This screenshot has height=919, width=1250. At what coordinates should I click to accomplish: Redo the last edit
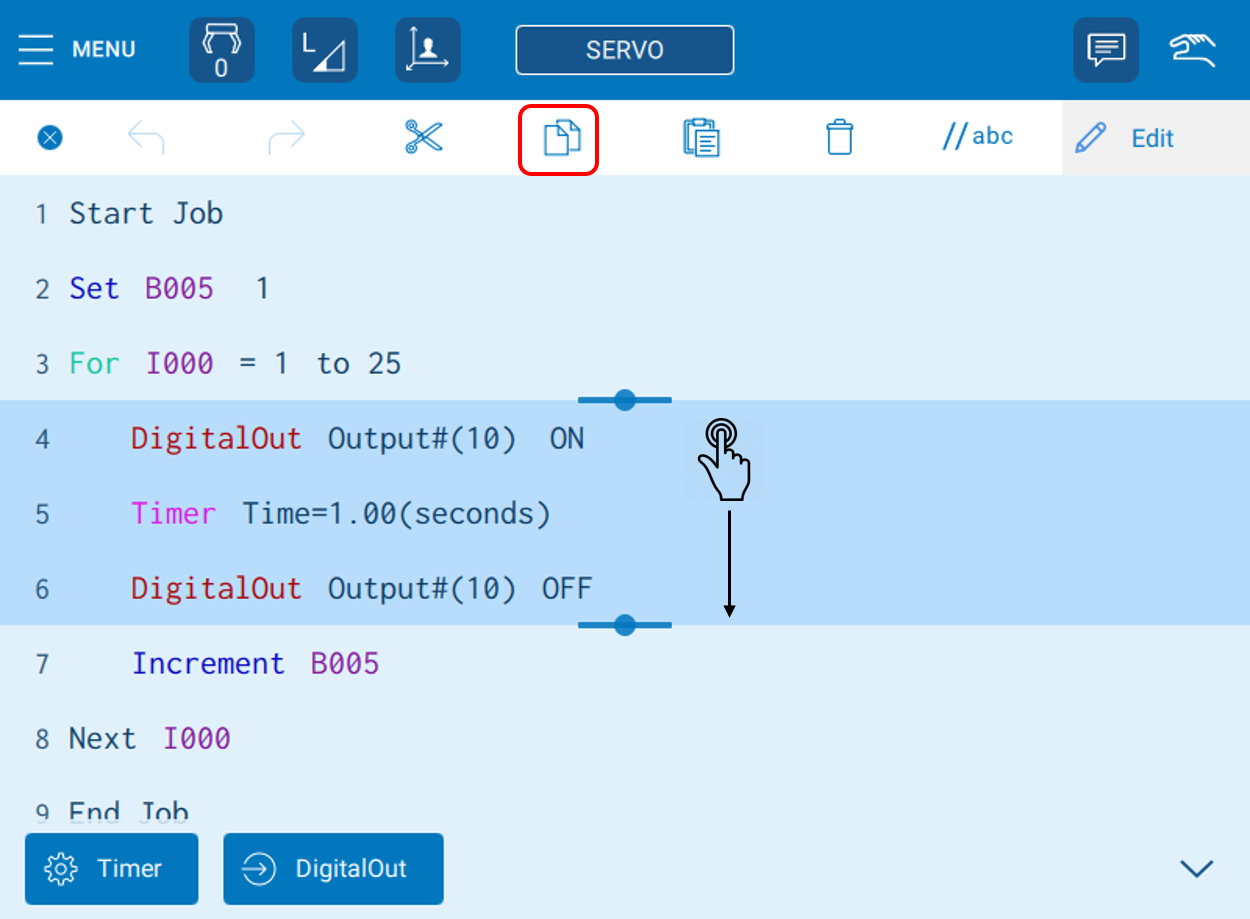point(286,138)
